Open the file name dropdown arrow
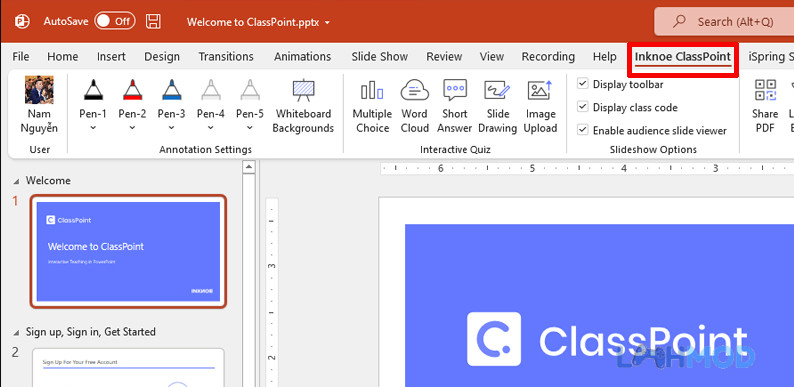 [327, 22]
